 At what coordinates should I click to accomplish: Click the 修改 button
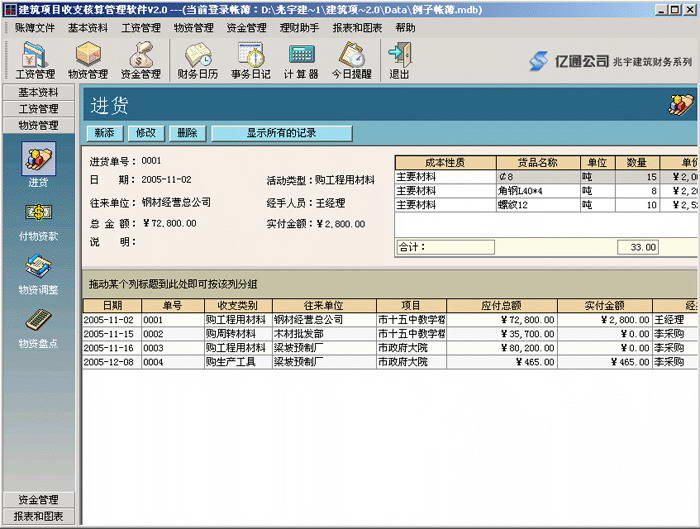(146, 133)
